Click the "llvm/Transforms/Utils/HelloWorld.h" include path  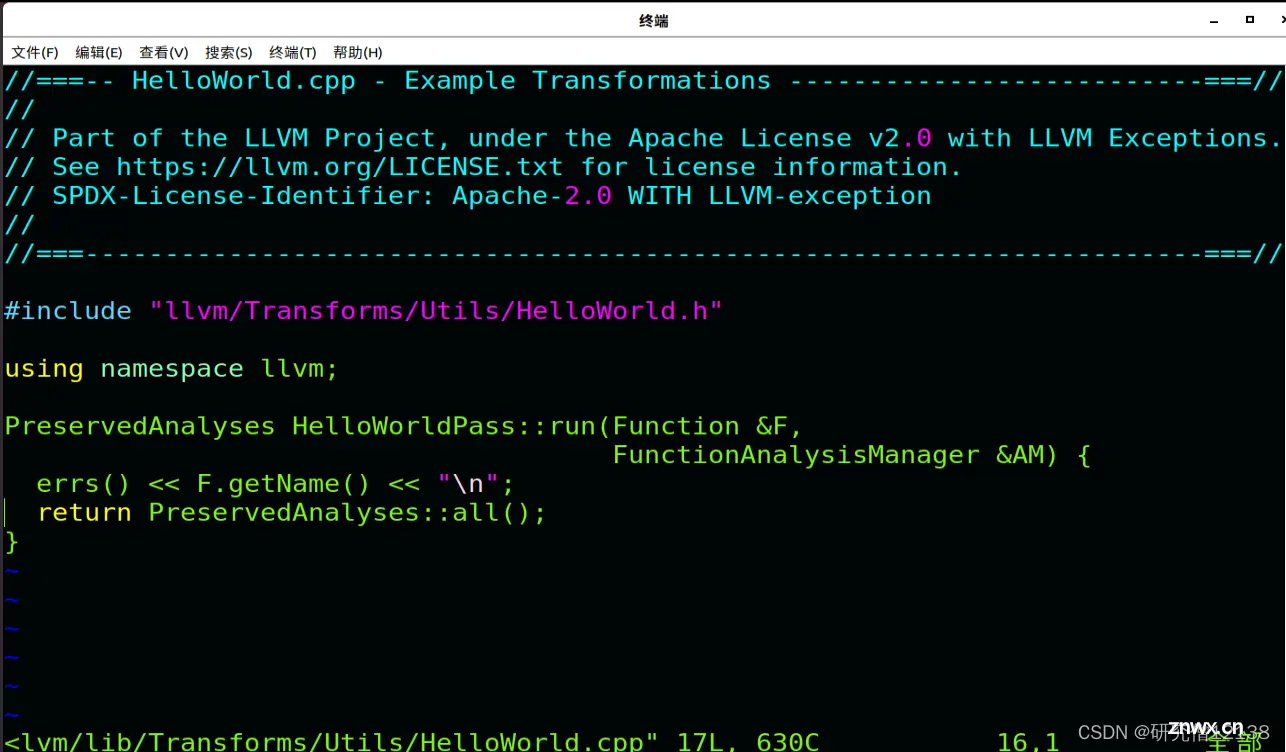[x=436, y=311]
